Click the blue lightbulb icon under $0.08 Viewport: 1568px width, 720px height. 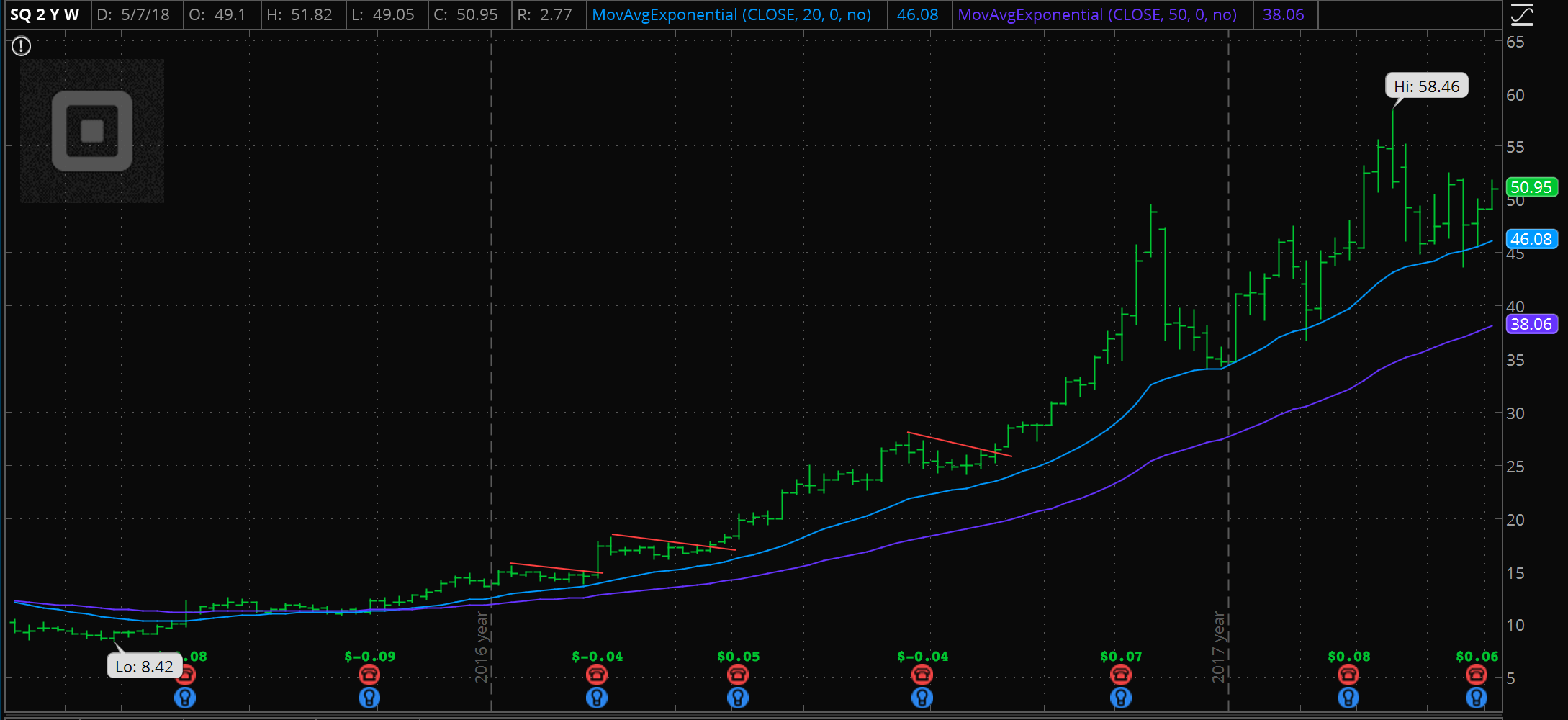coord(1348,698)
